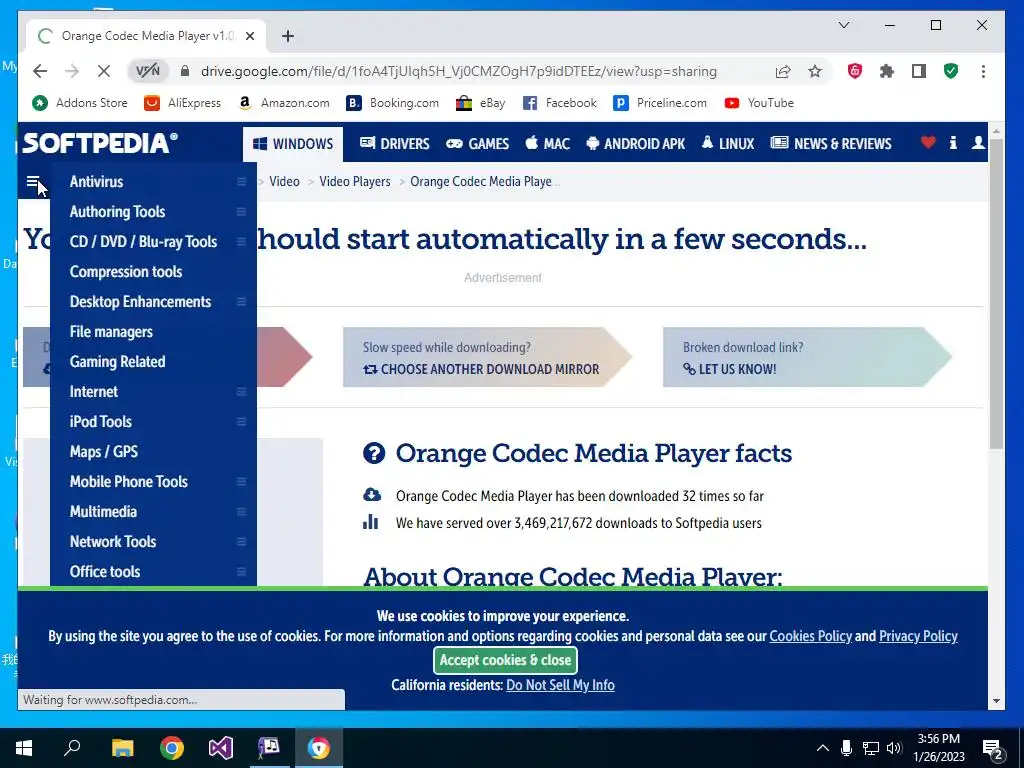
Task: Open the info icon in Softpedia header
Action: point(953,142)
